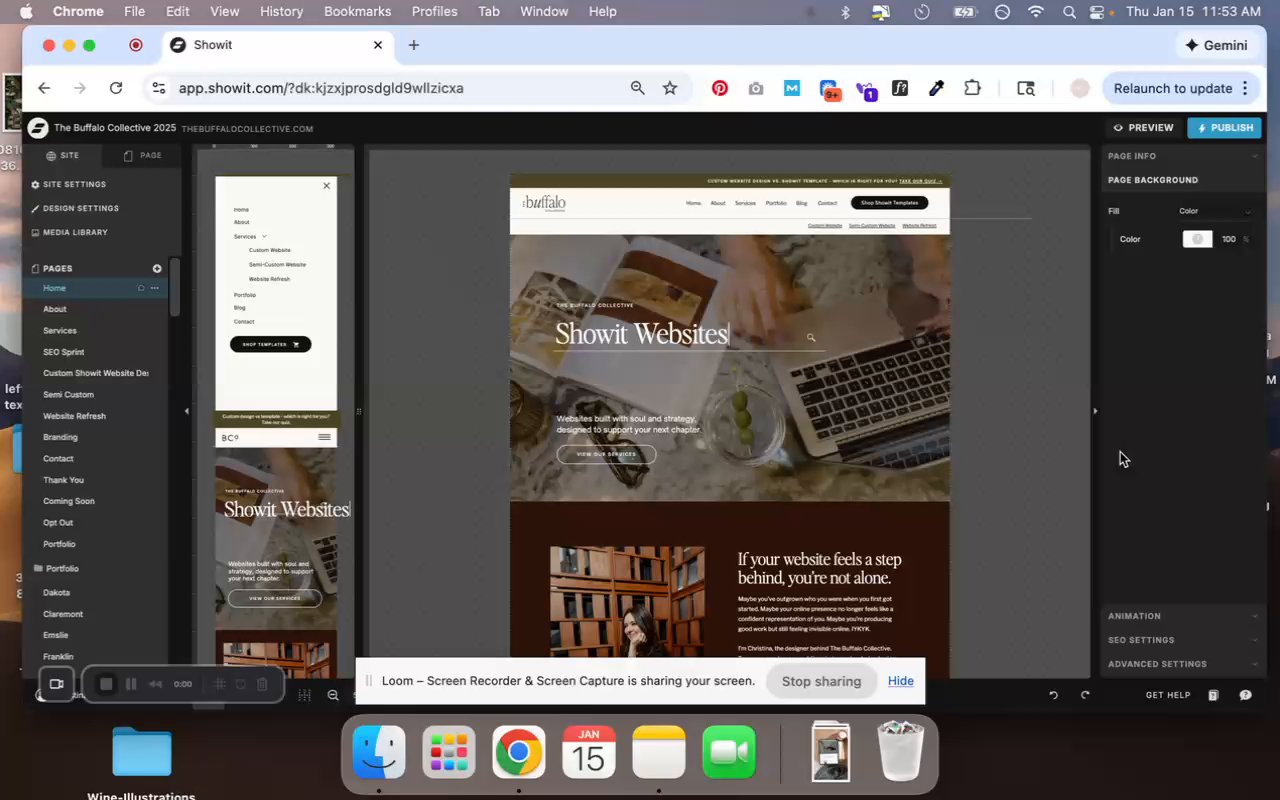Screen dimensions: 1280x800
Task: Pause the Loom recording
Action: click(131, 684)
